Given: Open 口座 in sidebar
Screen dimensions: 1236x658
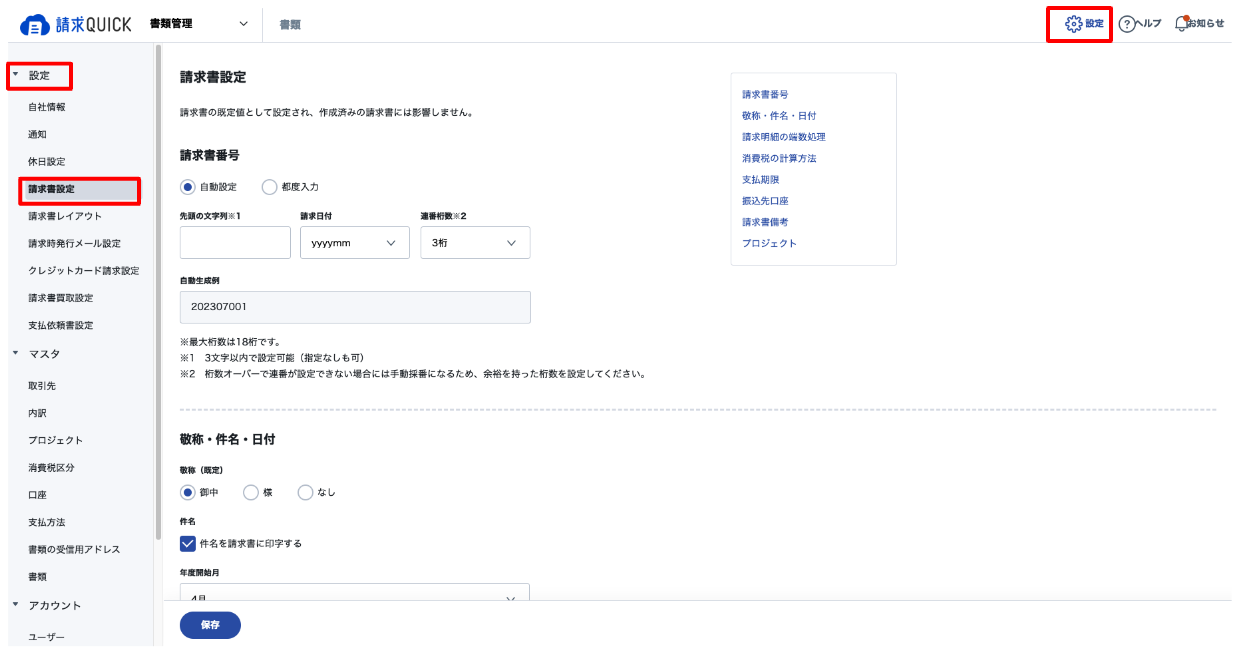Looking at the screenshot, I should tap(37, 495).
